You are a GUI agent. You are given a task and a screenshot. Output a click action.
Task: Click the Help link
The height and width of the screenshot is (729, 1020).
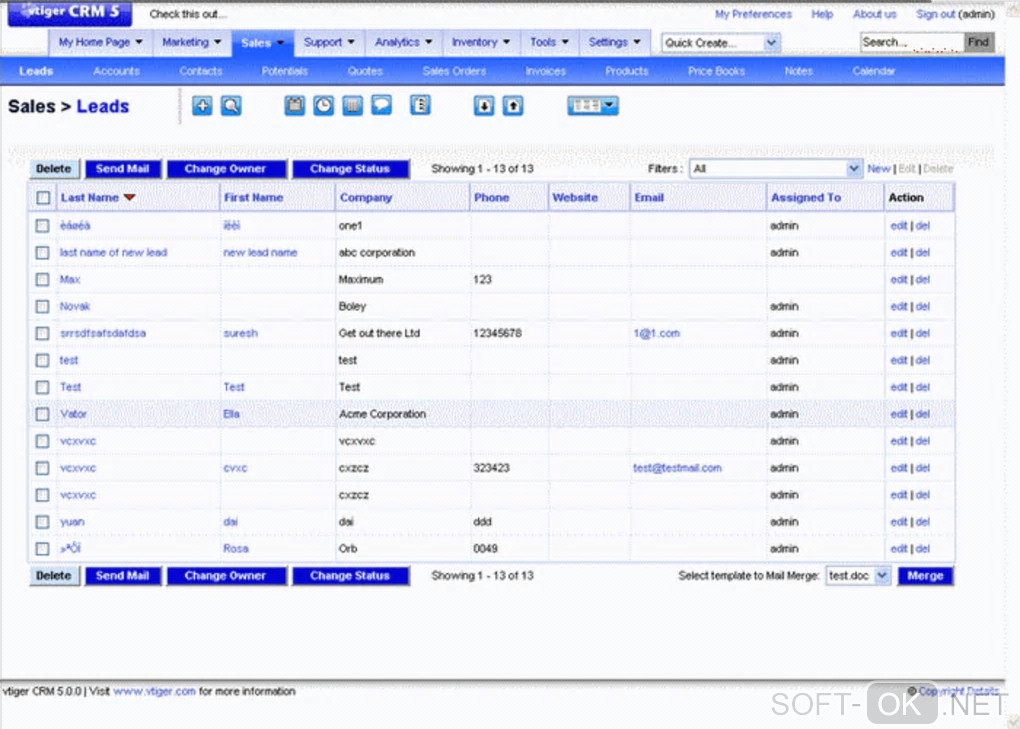coord(822,14)
